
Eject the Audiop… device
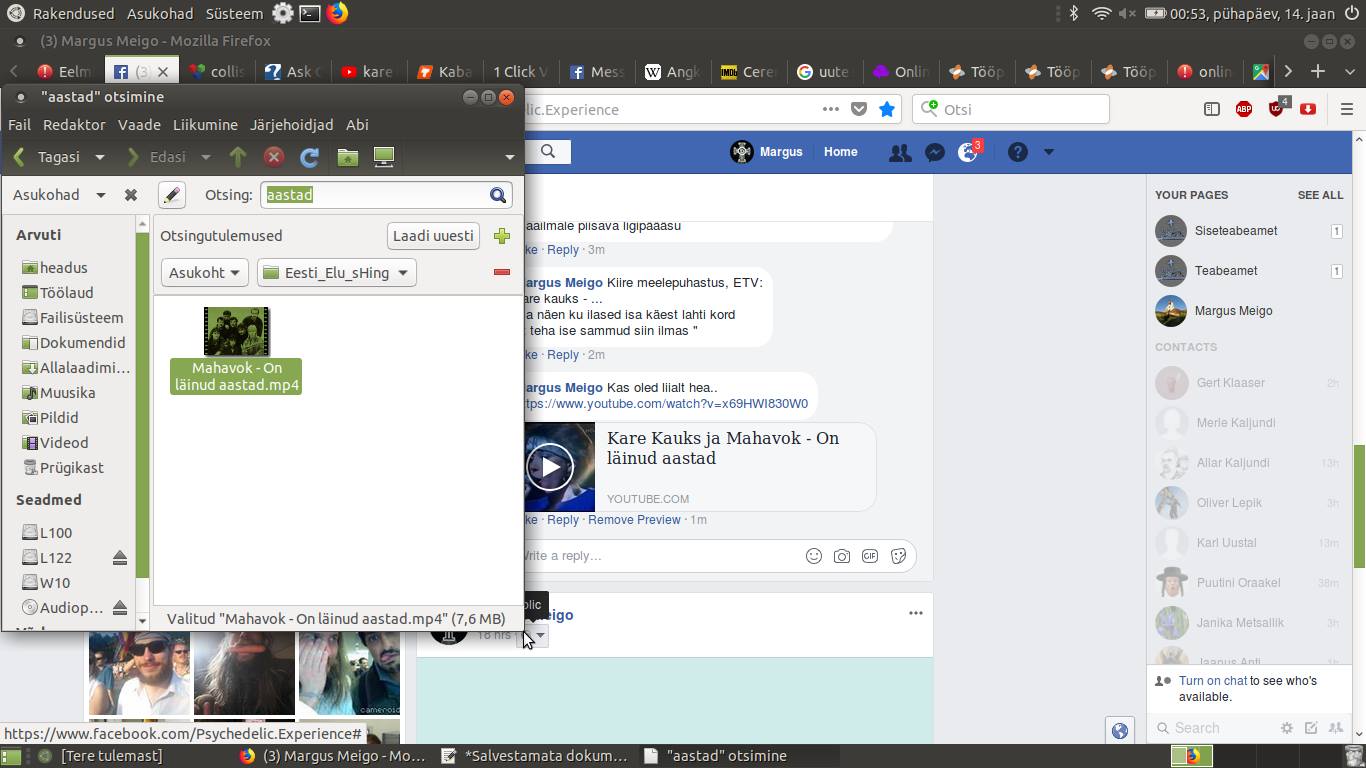pyautogui.click(x=120, y=608)
